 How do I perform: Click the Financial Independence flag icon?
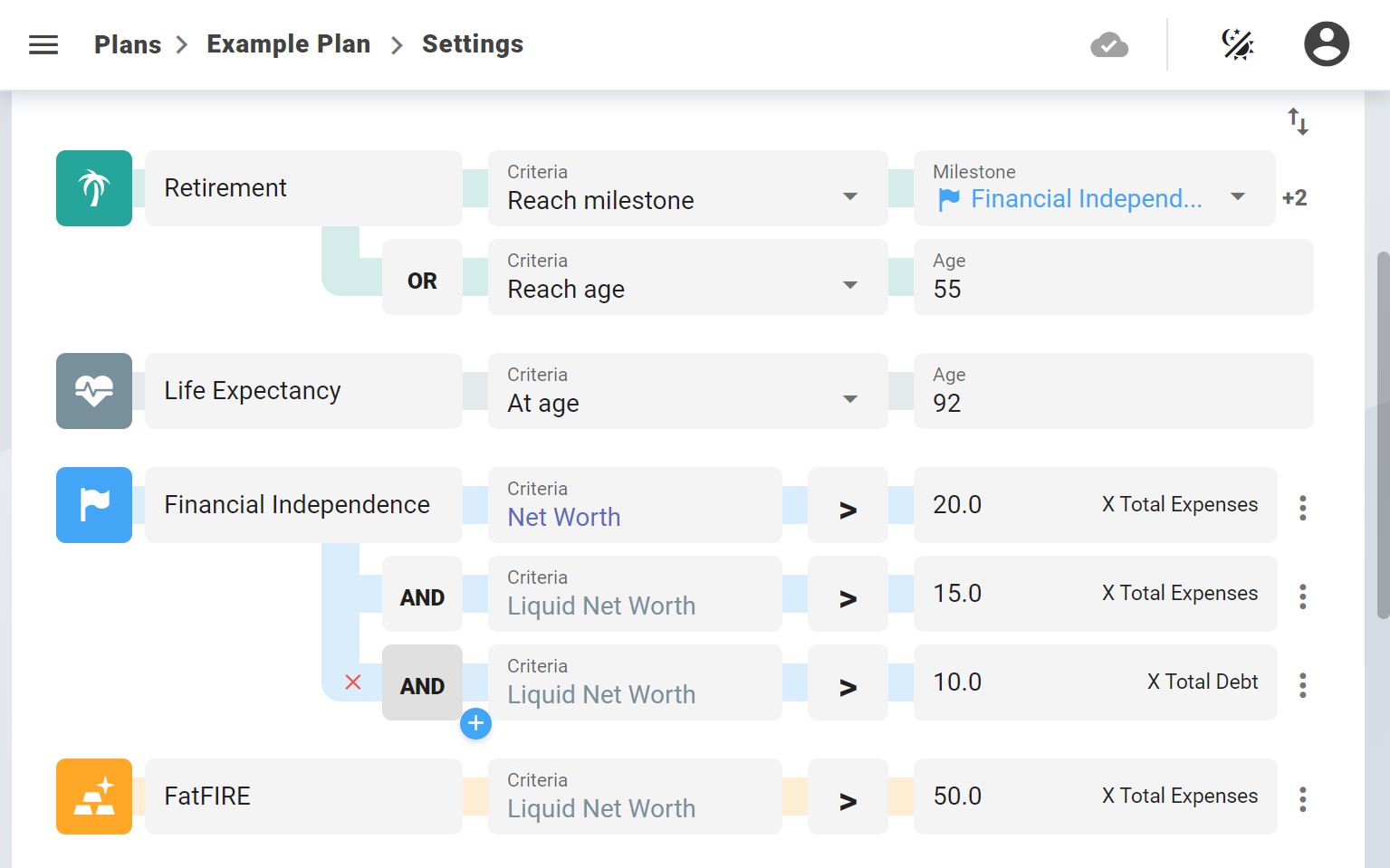[x=94, y=505]
